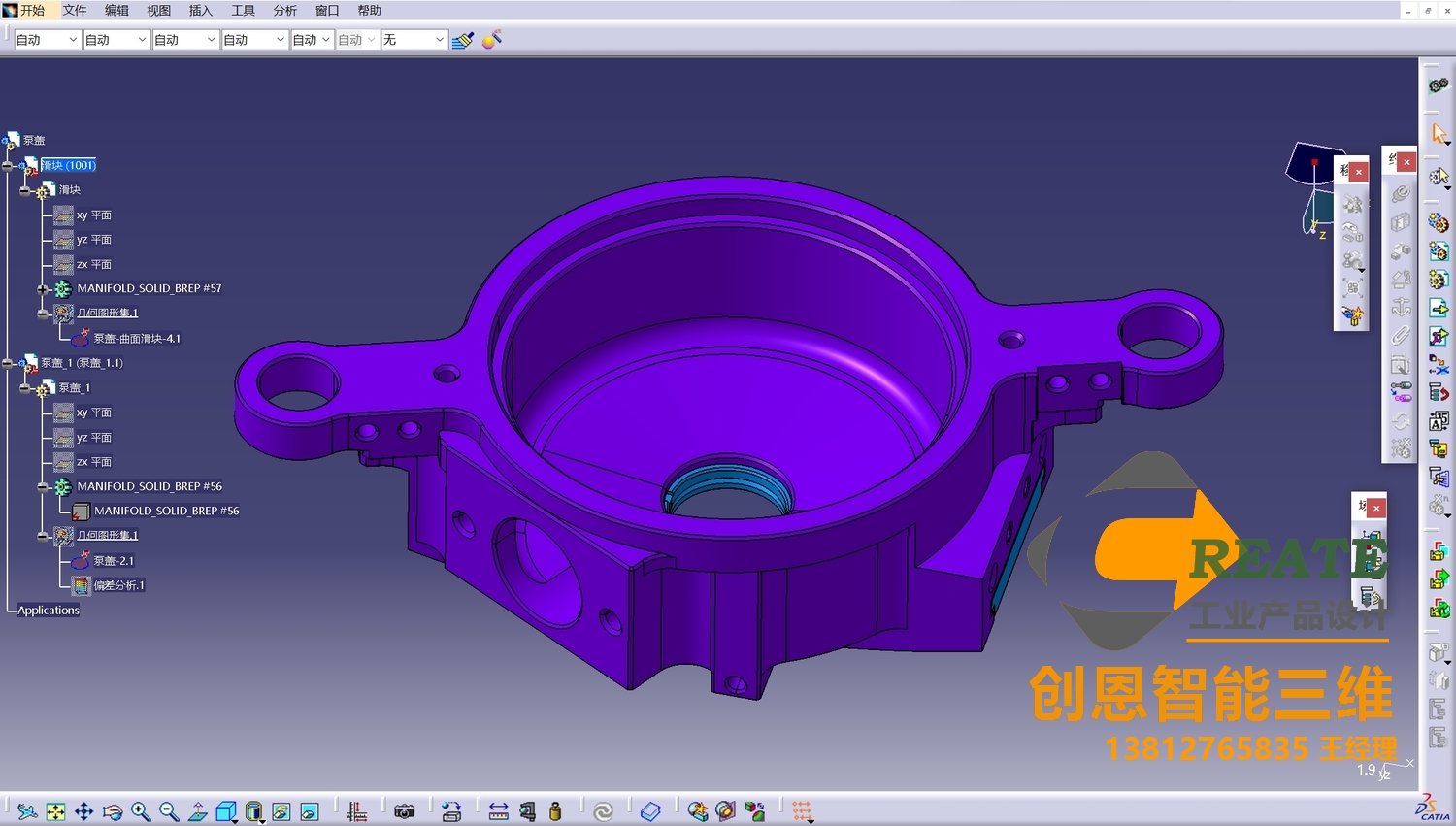Select 偏差分析.1 in the tree
Image resolution: width=1456 pixels, height=826 pixels.
tap(118, 585)
